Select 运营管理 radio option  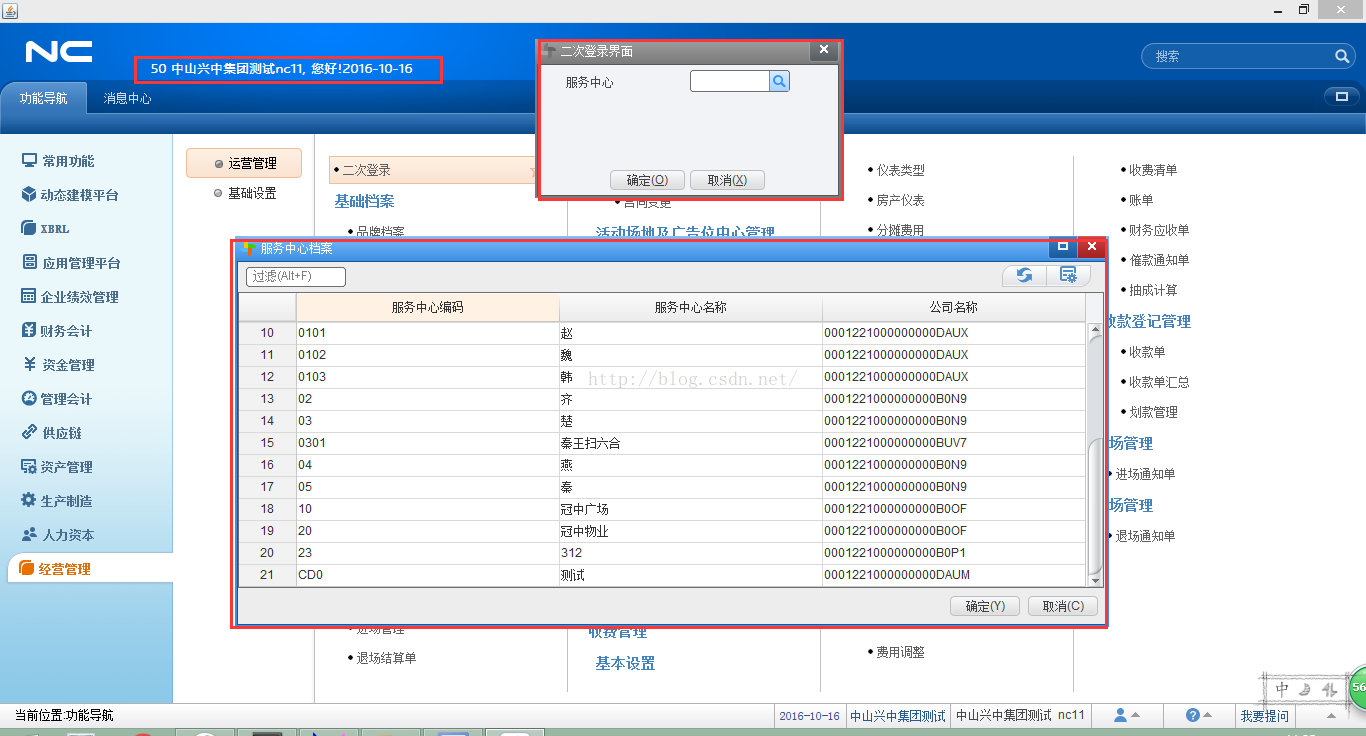coord(244,164)
